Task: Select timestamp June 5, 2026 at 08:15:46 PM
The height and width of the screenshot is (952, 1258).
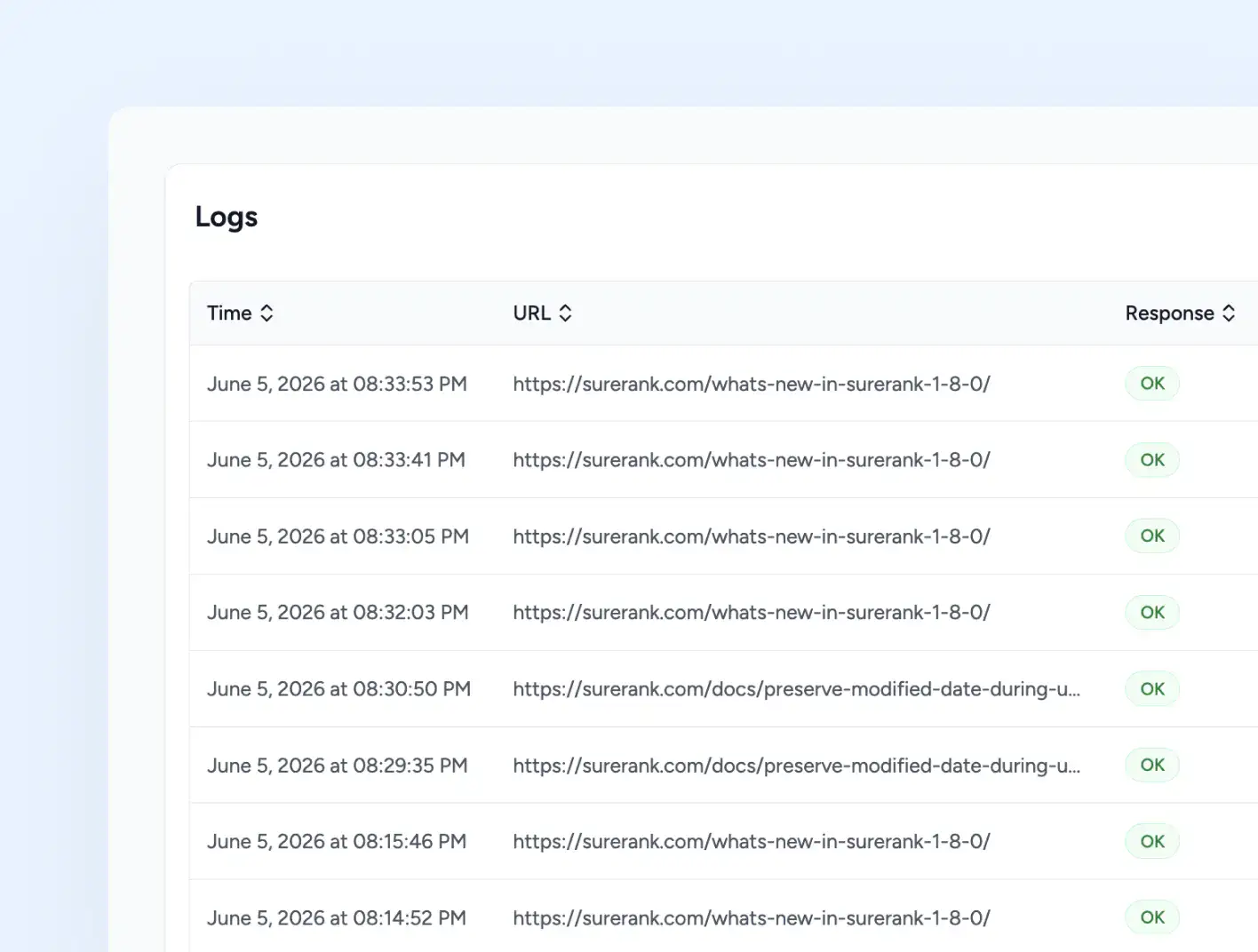Action: [337, 842]
